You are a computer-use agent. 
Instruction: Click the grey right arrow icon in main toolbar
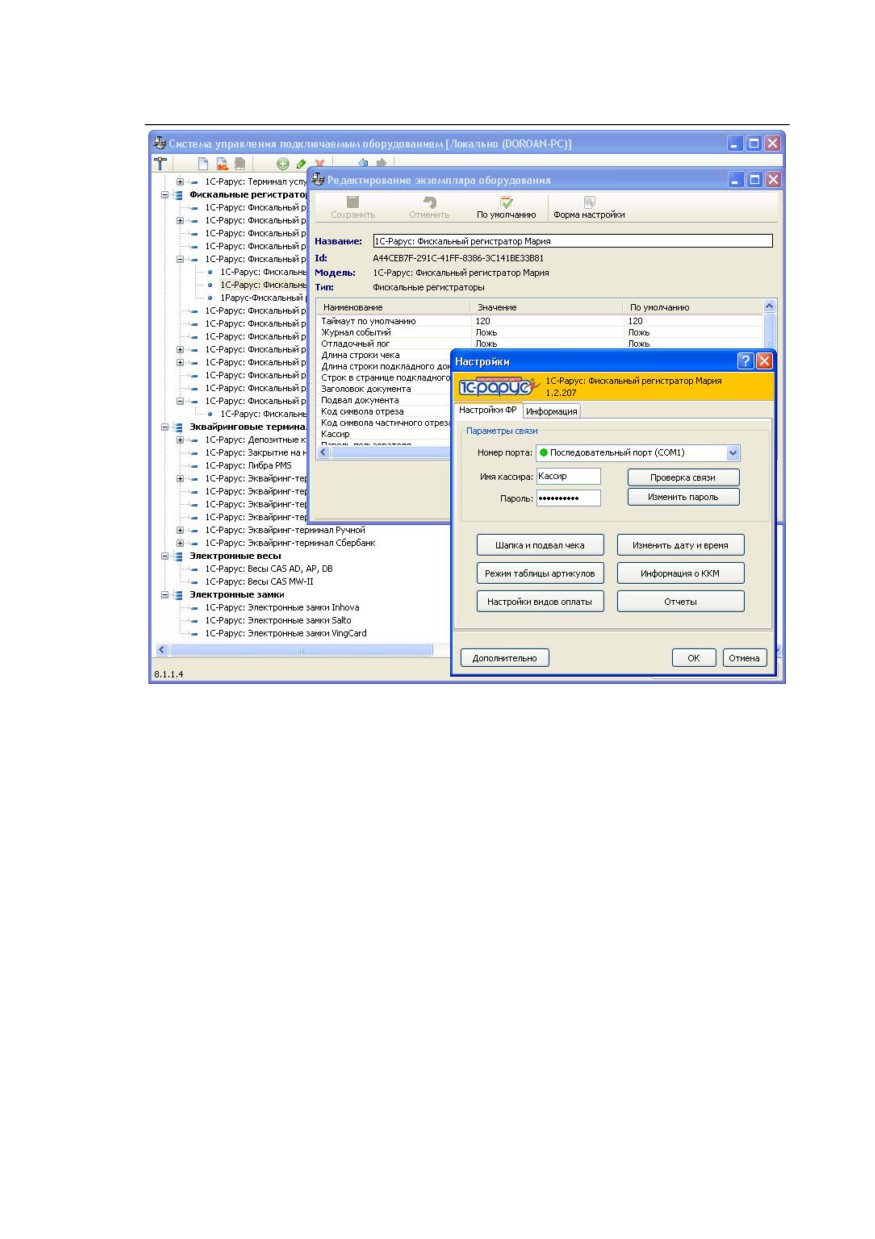tap(382, 163)
